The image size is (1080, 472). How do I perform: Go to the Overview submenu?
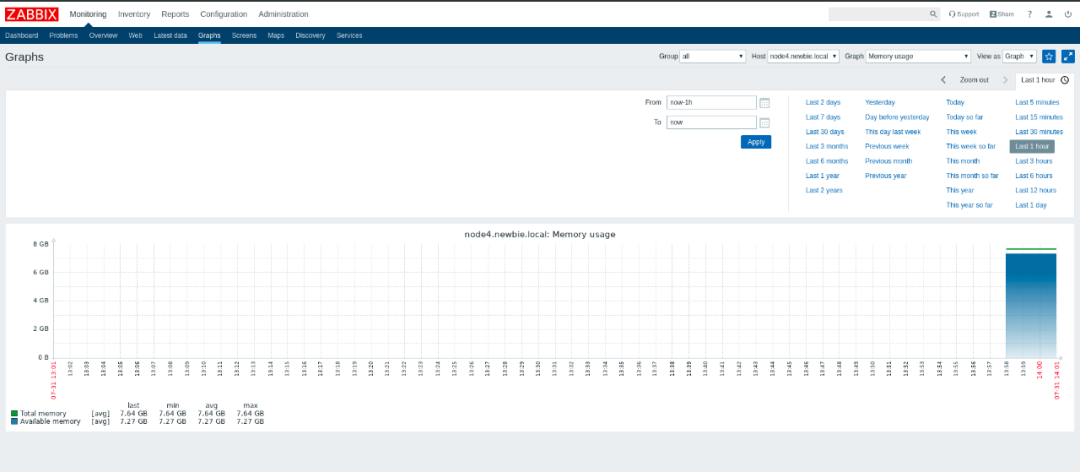(103, 35)
